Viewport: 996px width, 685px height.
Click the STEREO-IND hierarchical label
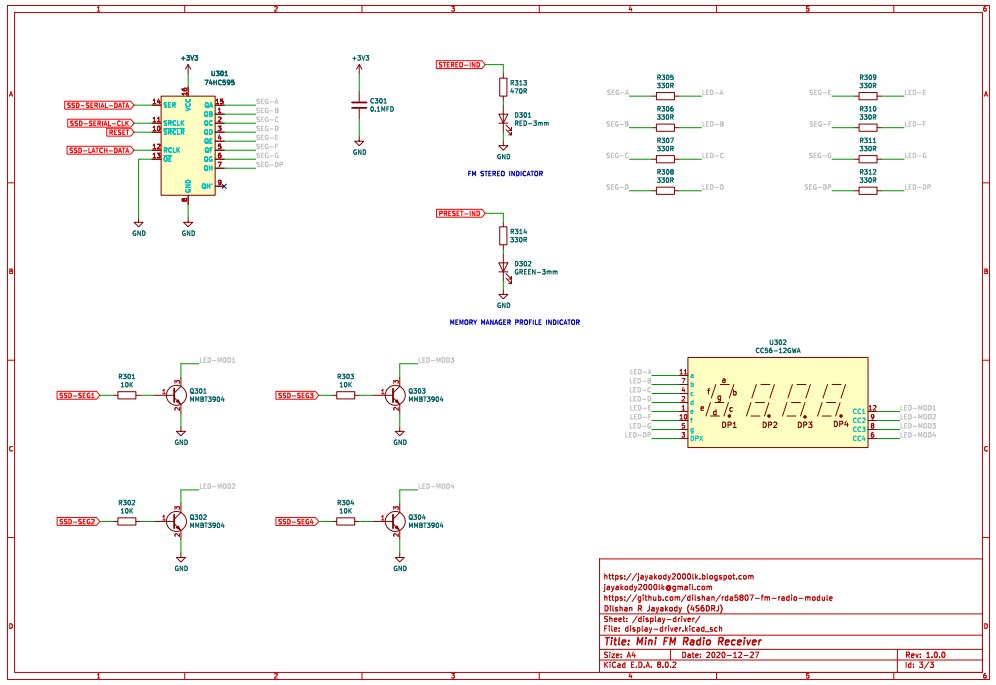pyautogui.click(x=460, y=65)
